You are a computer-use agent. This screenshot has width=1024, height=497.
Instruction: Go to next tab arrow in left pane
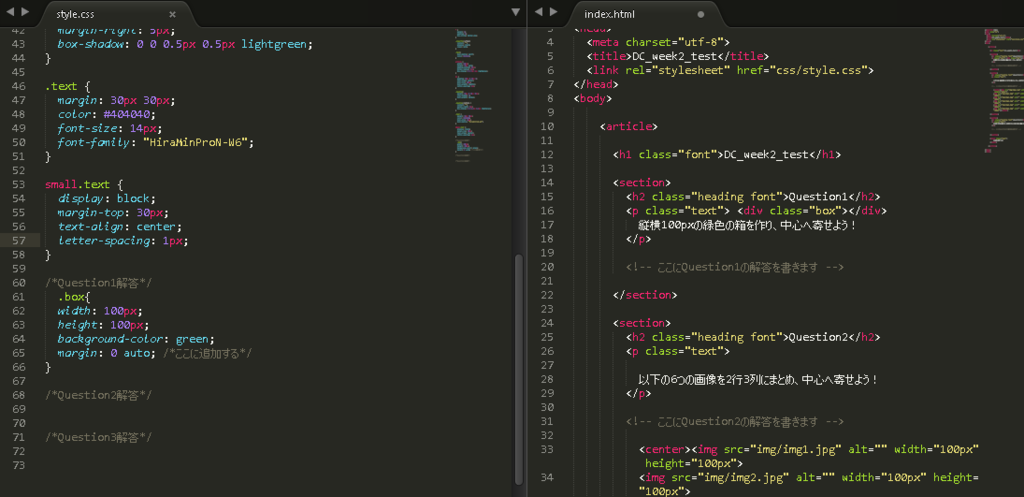25,12
